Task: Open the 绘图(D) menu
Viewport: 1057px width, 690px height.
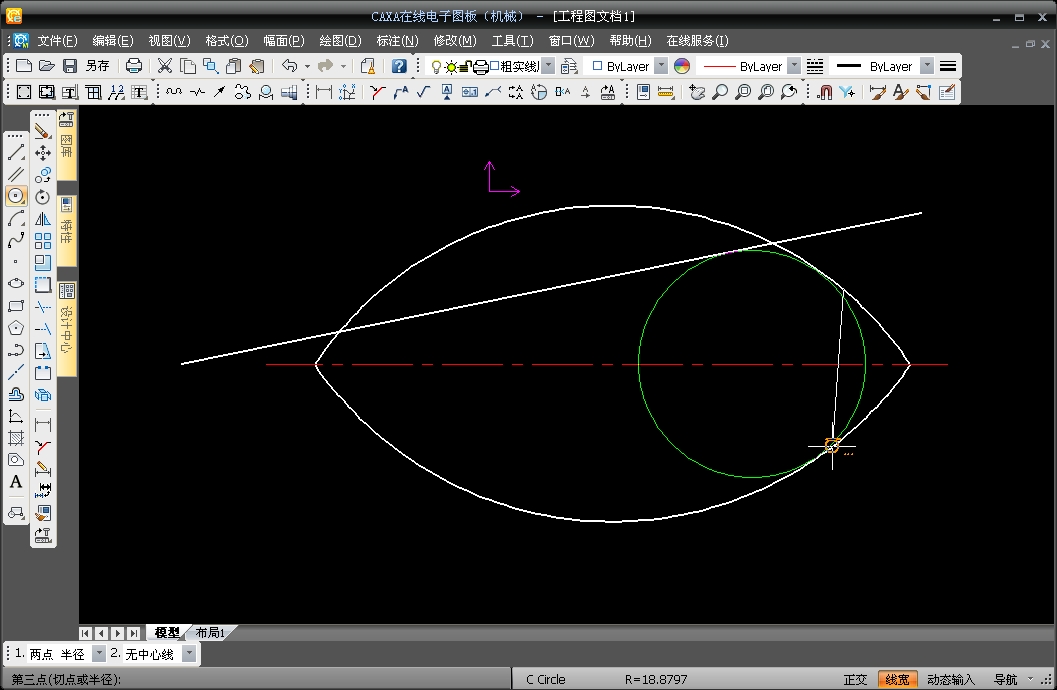Action: 340,41
